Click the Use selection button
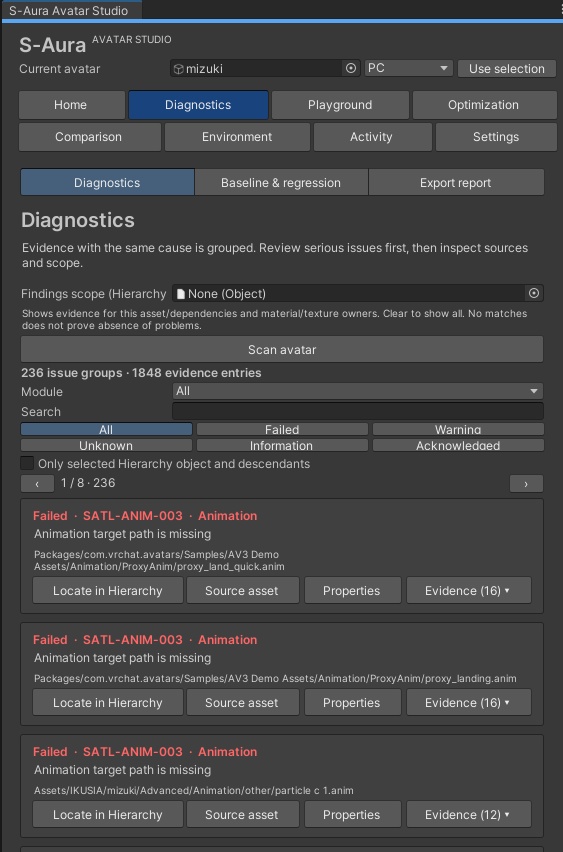This screenshot has height=852, width=563. coord(506,68)
